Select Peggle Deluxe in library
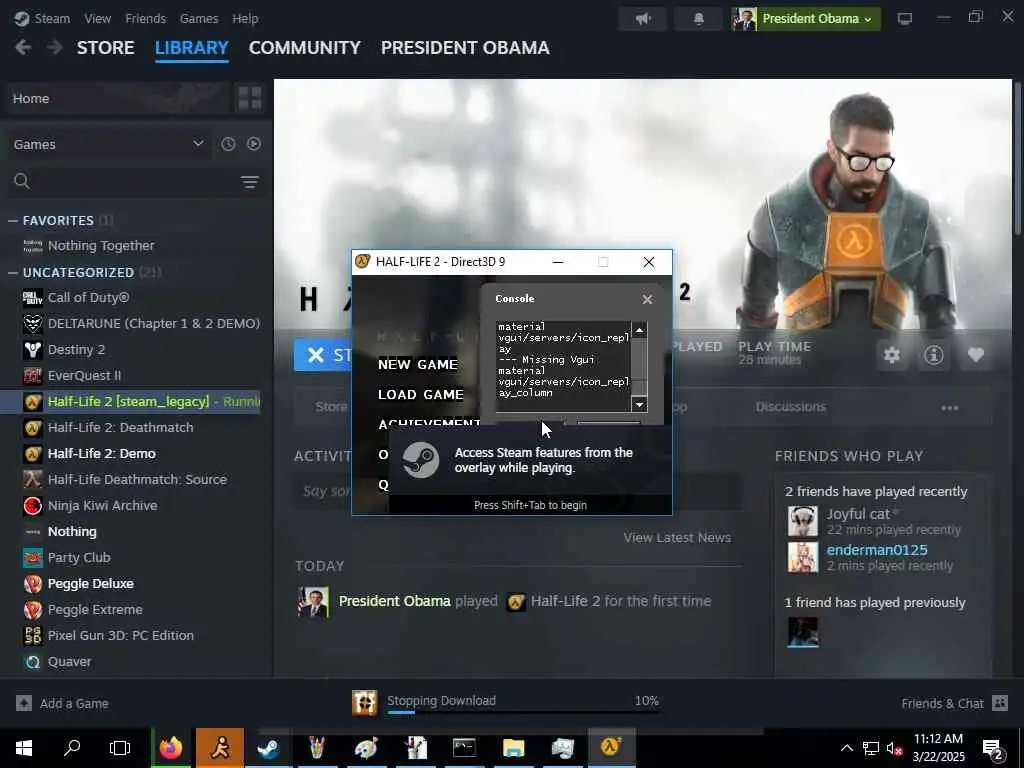Image resolution: width=1024 pixels, height=768 pixels. pos(90,583)
